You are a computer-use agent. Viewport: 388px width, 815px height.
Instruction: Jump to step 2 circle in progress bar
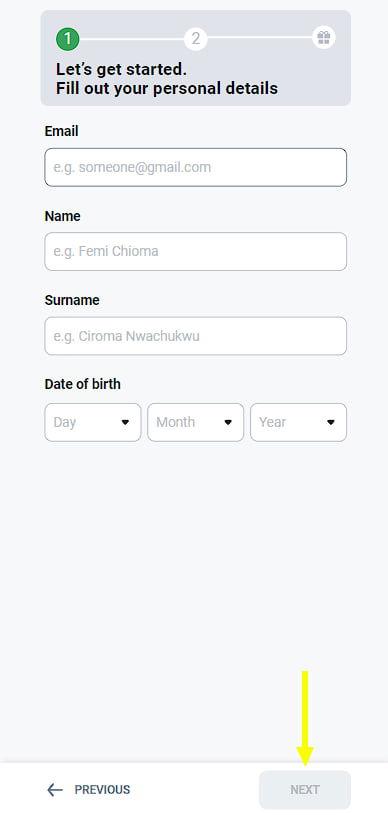196,38
